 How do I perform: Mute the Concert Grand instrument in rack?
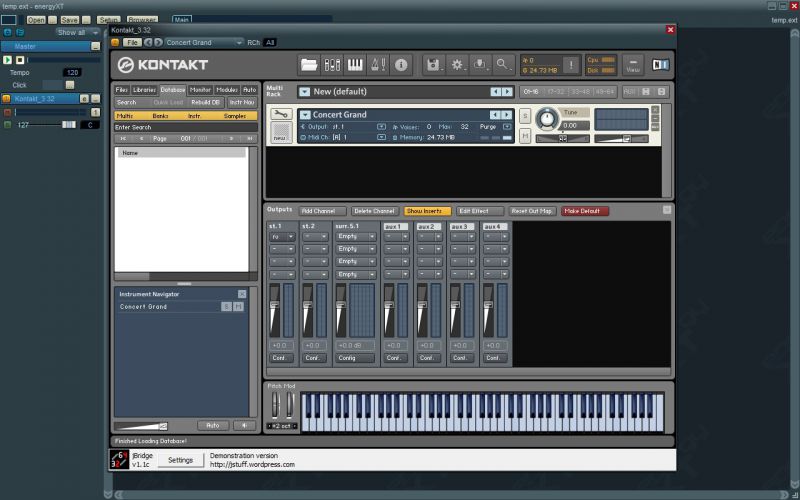click(525, 135)
